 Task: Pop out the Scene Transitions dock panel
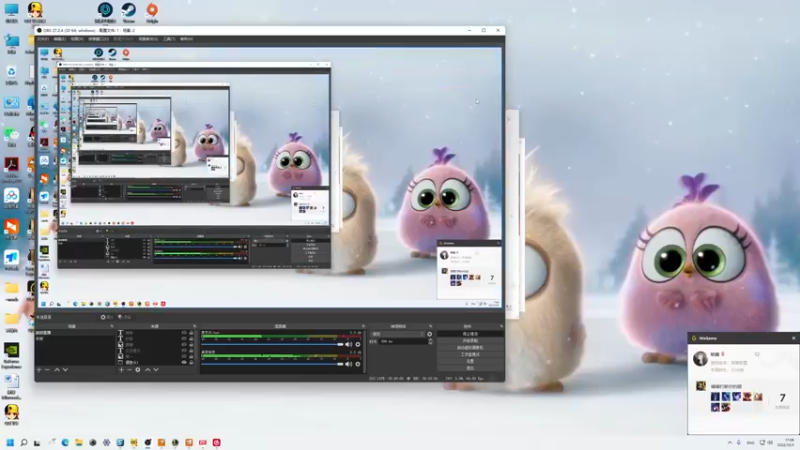click(431, 326)
